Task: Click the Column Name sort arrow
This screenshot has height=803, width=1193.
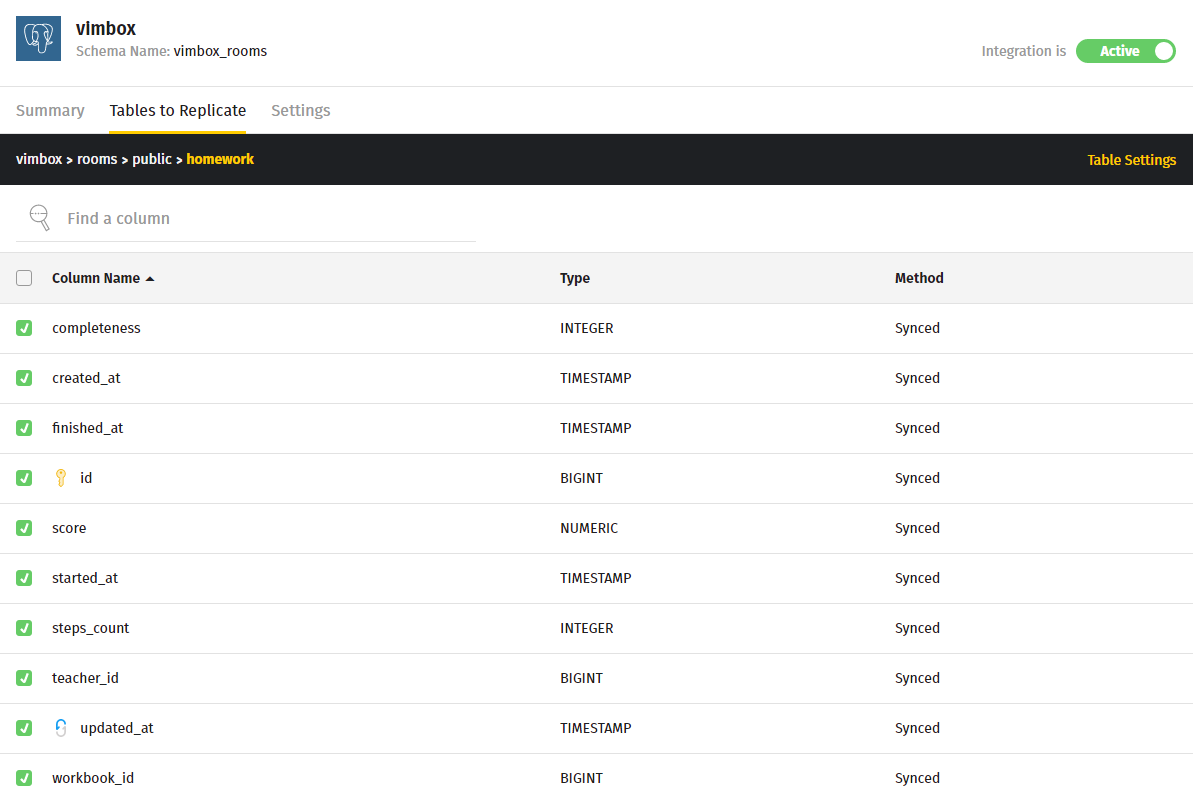Action: click(x=150, y=279)
